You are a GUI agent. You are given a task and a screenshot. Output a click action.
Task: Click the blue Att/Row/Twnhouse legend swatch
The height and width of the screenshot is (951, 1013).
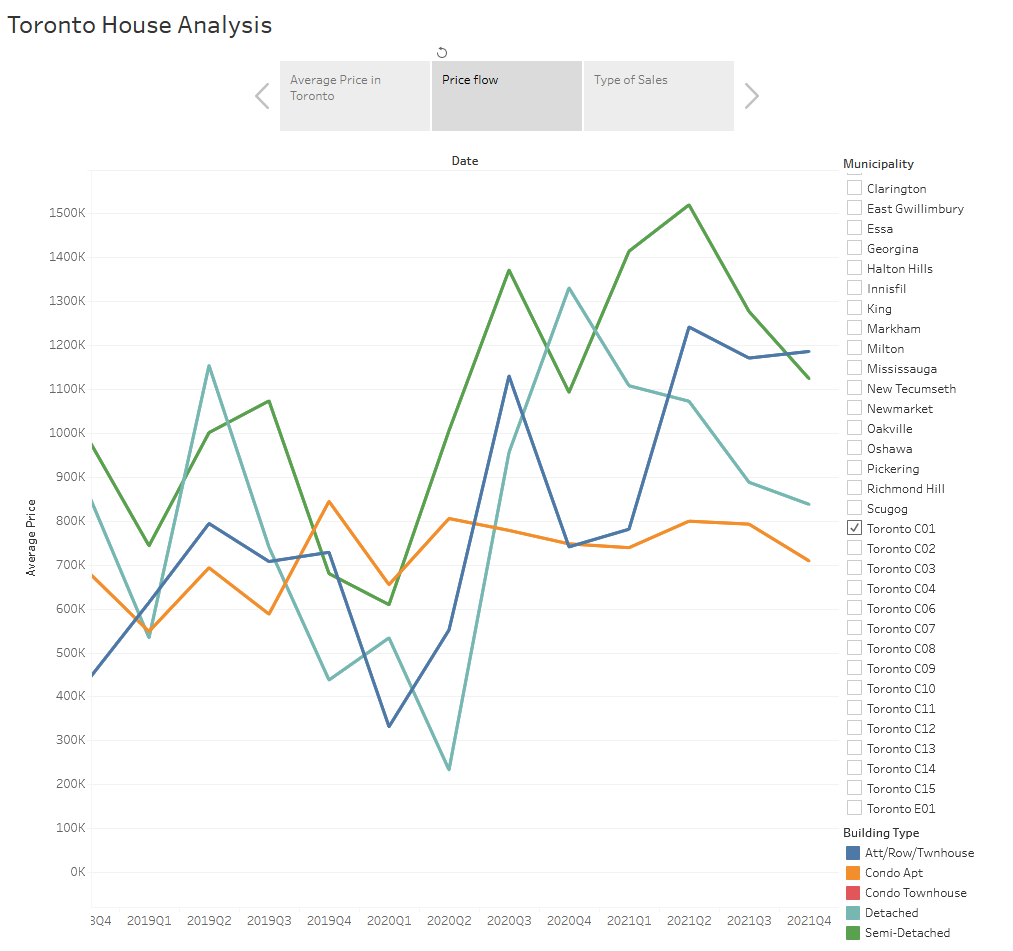(x=854, y=853)
